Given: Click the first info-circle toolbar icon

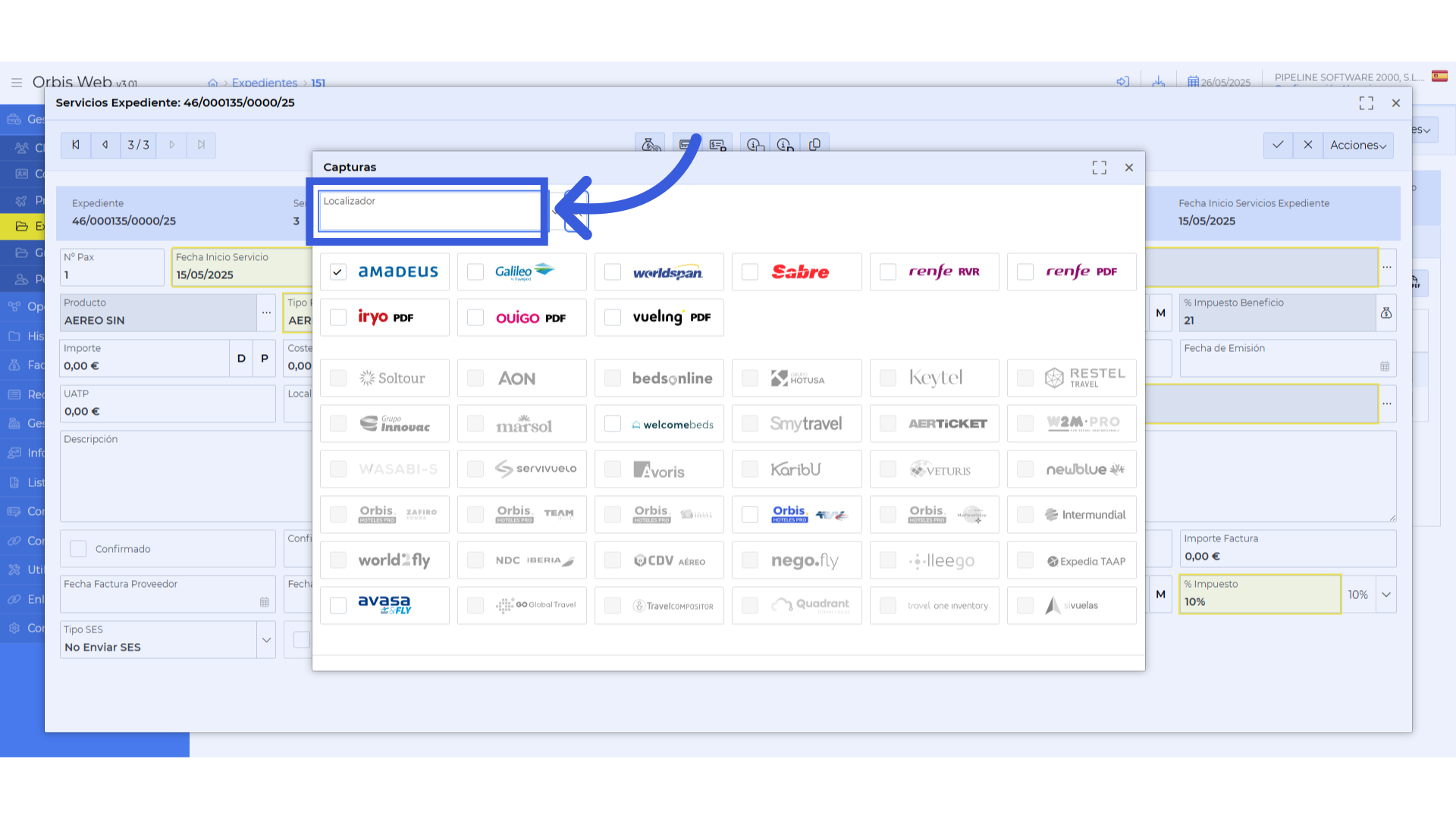Looking at the screenshot, I should pyautogui.click(x=755, y=144).
